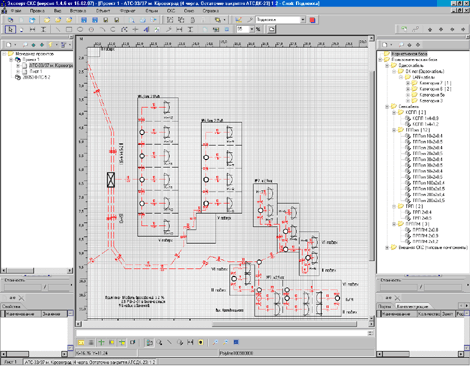
Task: Click the diagonal line icon in bottom toolbar
Action: click(170, 342)
